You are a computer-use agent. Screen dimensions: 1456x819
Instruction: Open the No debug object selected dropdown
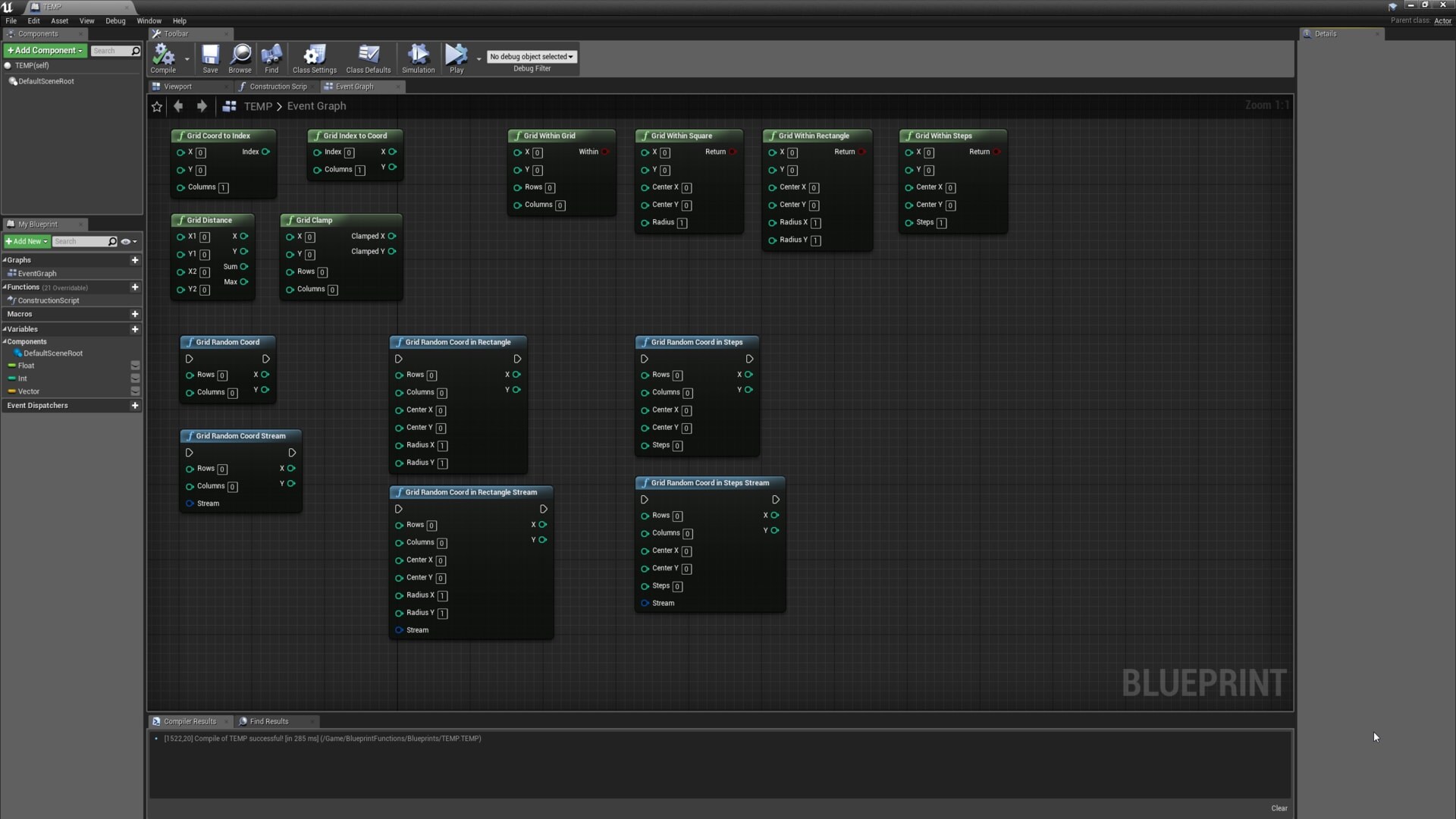(532, 56)
